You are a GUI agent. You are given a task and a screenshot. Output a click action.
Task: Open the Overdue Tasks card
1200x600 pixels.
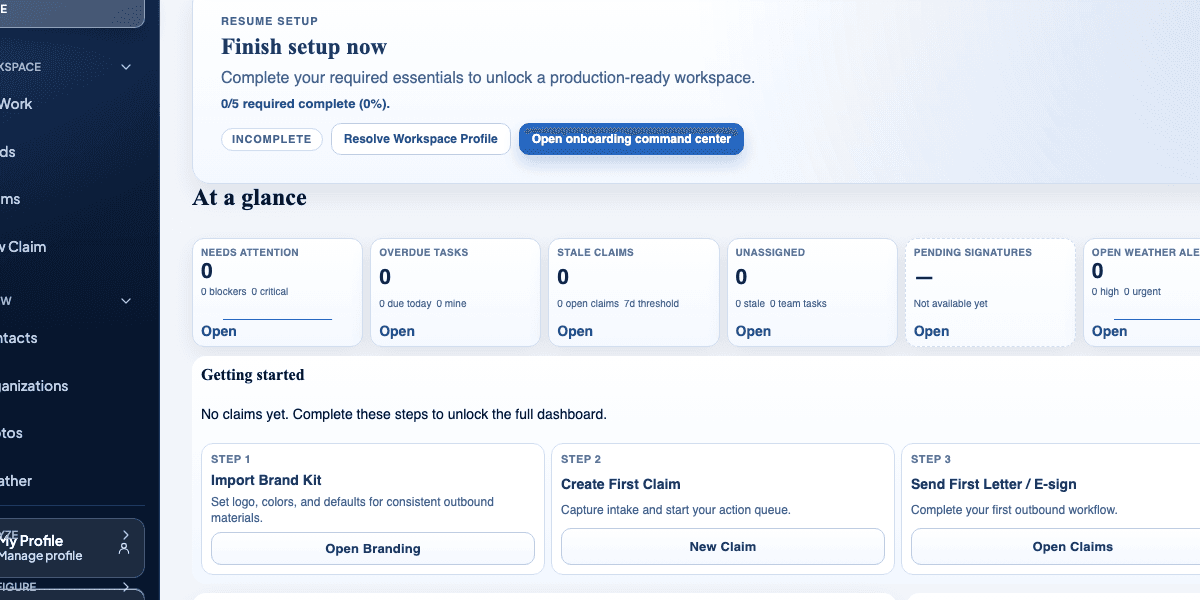point(397,331)
